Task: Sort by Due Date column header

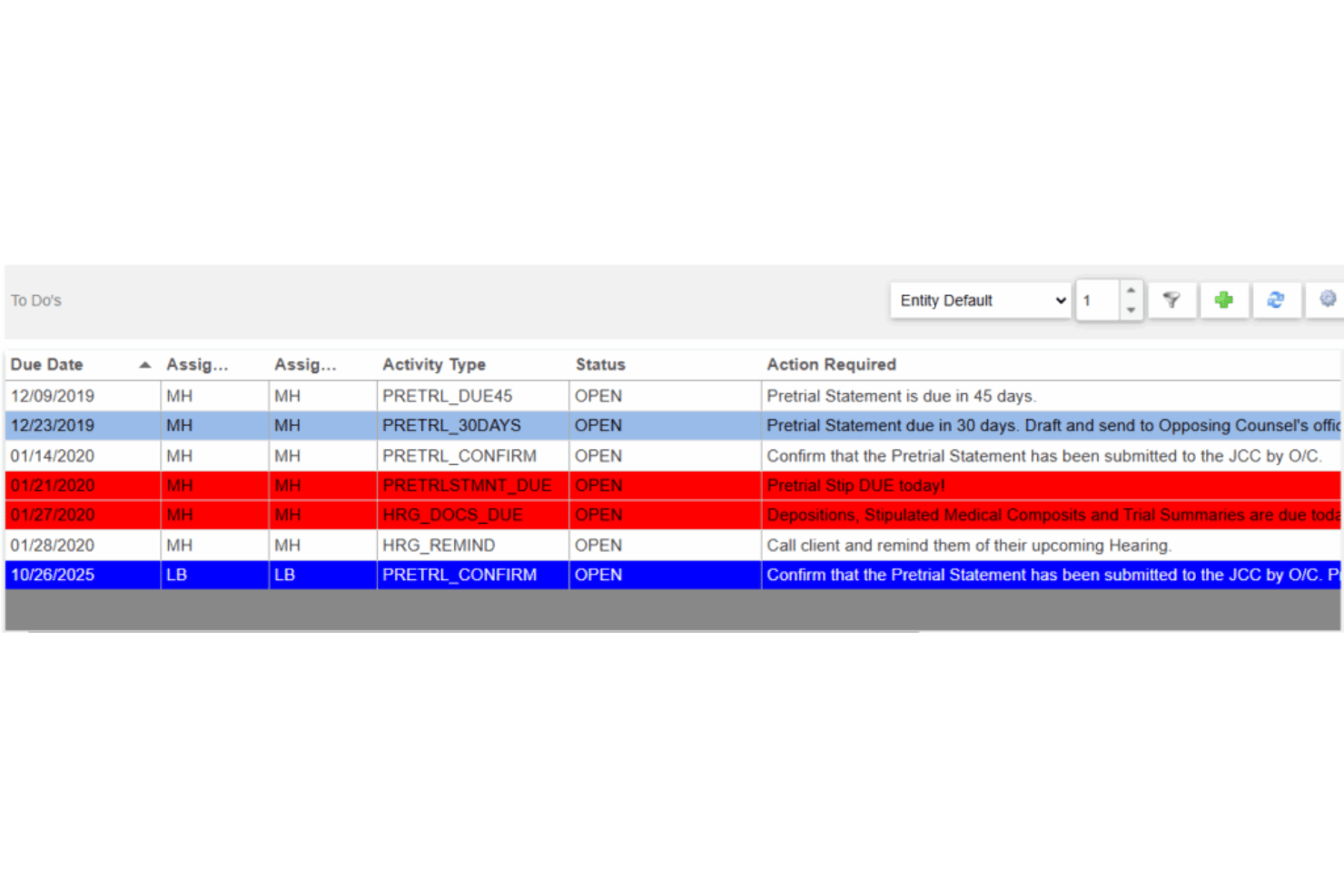Action: [47, 365]
